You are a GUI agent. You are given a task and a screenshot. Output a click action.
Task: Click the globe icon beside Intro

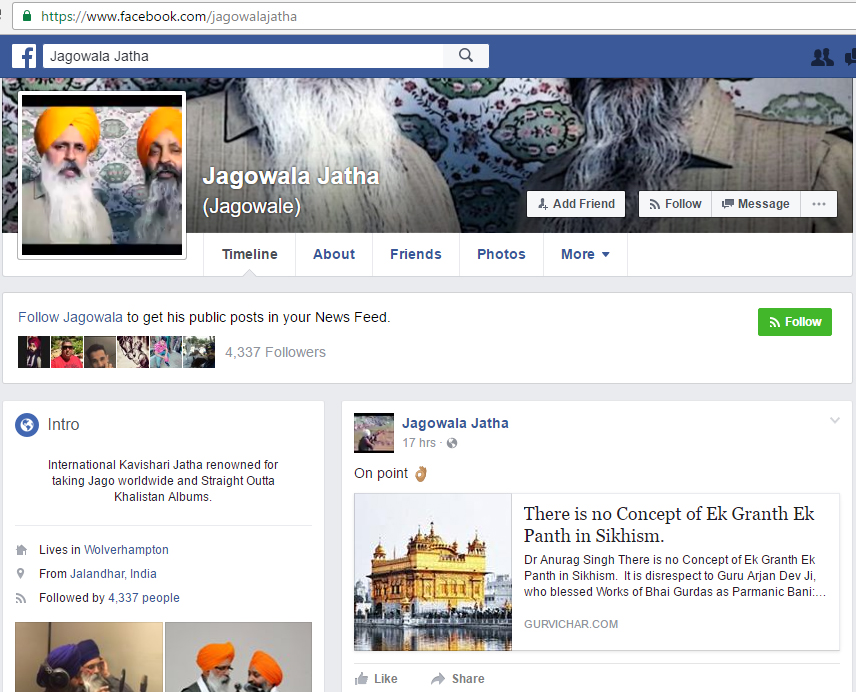[x=27, y=425]
